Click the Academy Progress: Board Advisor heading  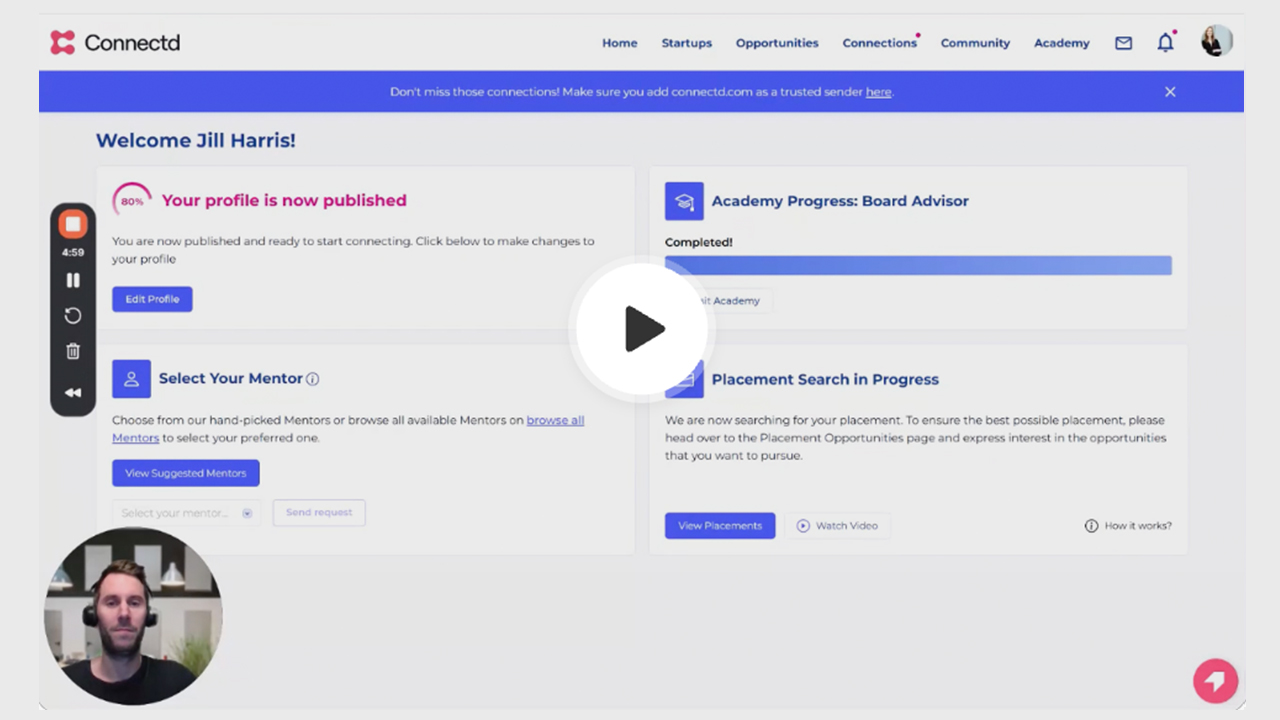(x=840, y=201)
